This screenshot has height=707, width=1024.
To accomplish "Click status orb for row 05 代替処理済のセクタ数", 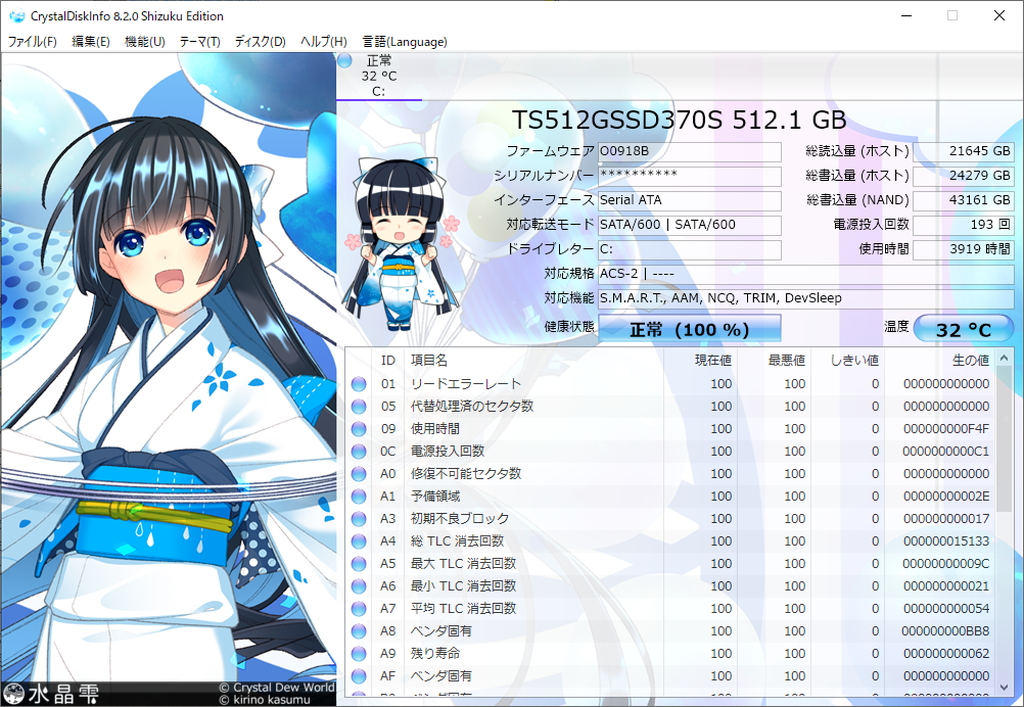I will (x=359, y=407).
